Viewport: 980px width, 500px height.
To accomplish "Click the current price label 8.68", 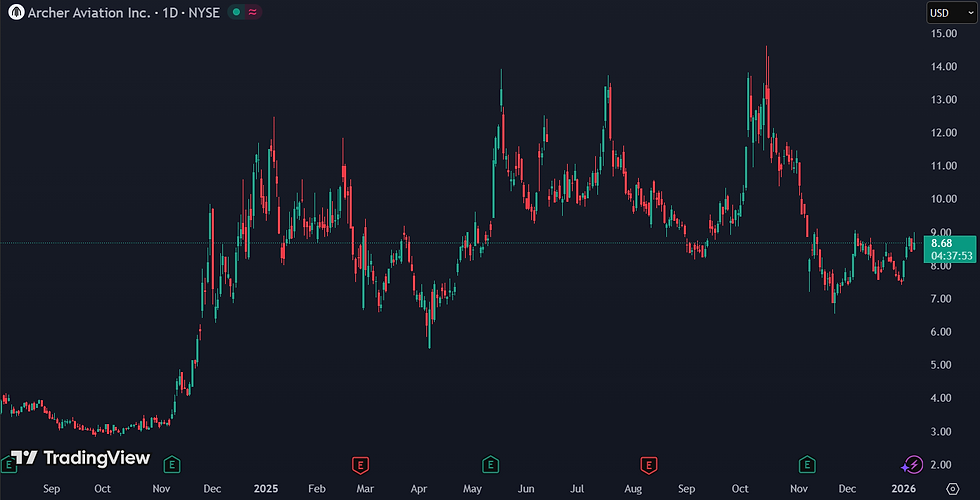I will [942, 244].
